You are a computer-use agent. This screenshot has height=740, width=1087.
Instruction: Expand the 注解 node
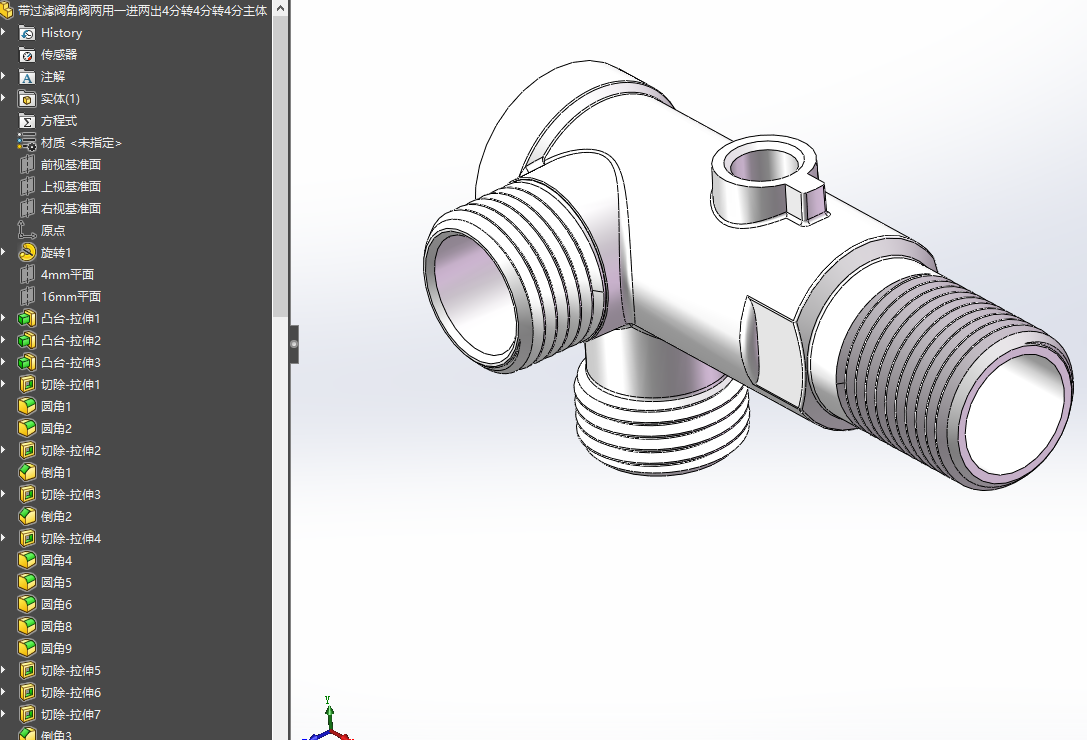click(3, 77)
